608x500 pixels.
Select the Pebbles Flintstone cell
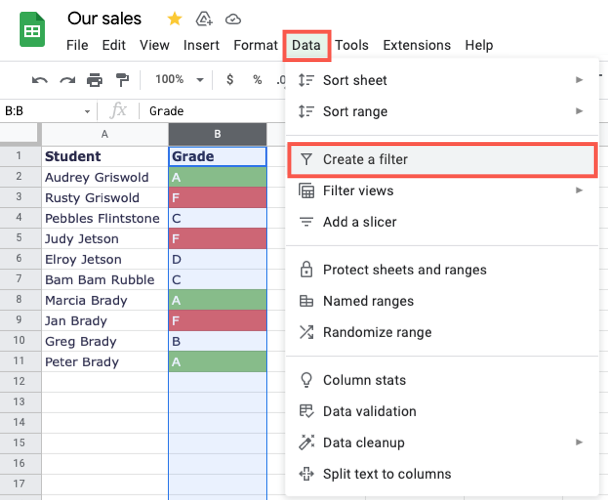pos(105,218)
